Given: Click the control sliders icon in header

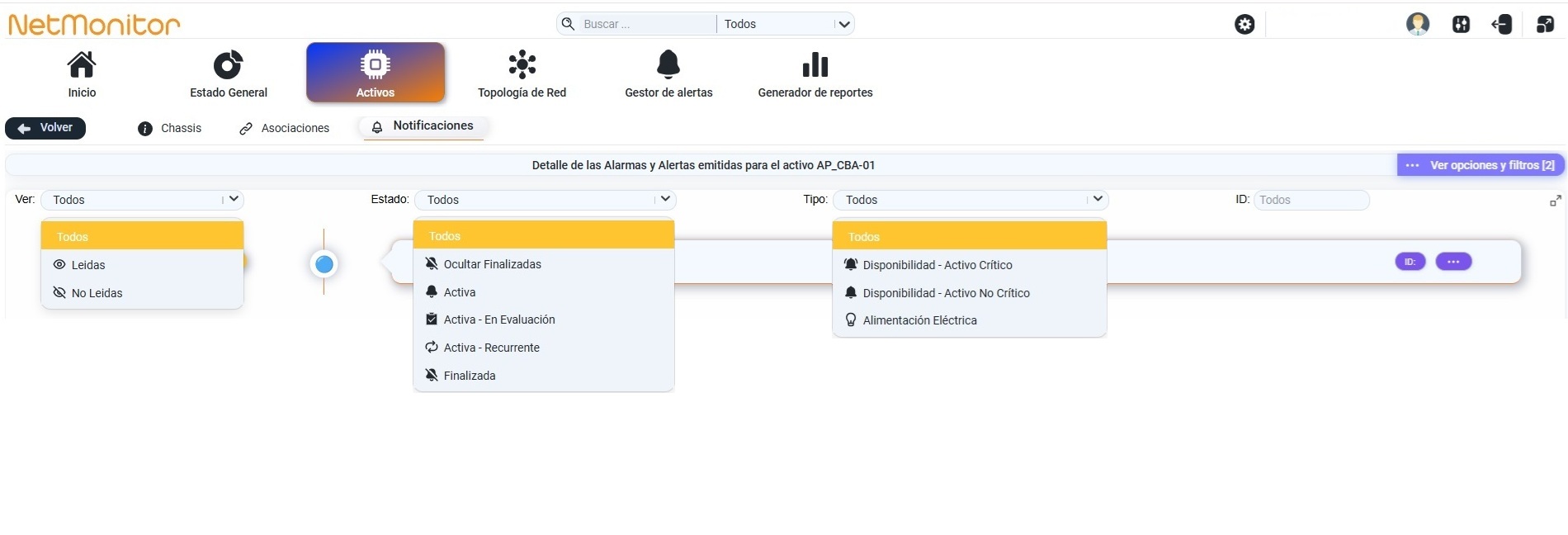Looking at the screenshot, I should click(1461, 25).
